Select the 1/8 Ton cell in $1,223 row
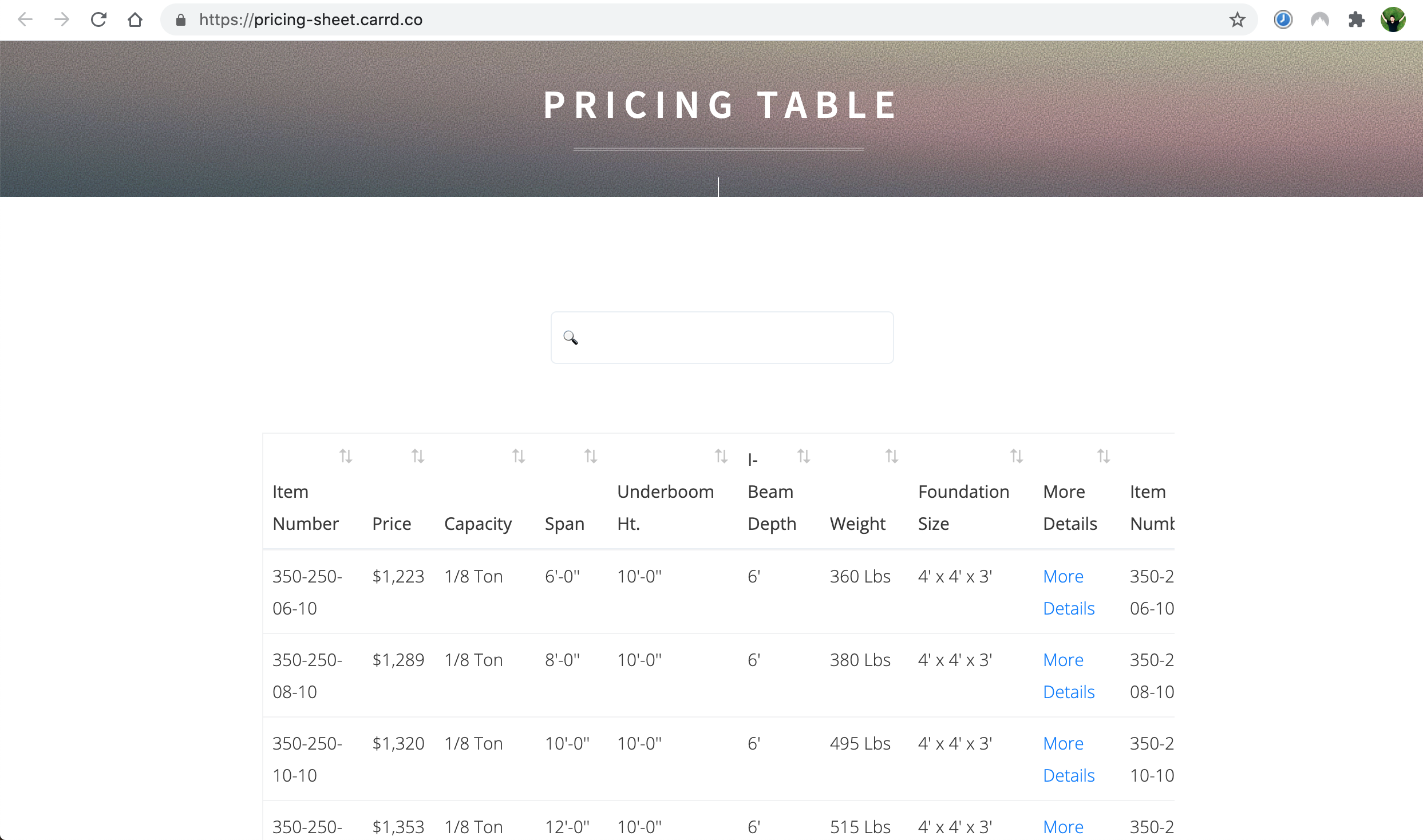 tap(473, 576)
